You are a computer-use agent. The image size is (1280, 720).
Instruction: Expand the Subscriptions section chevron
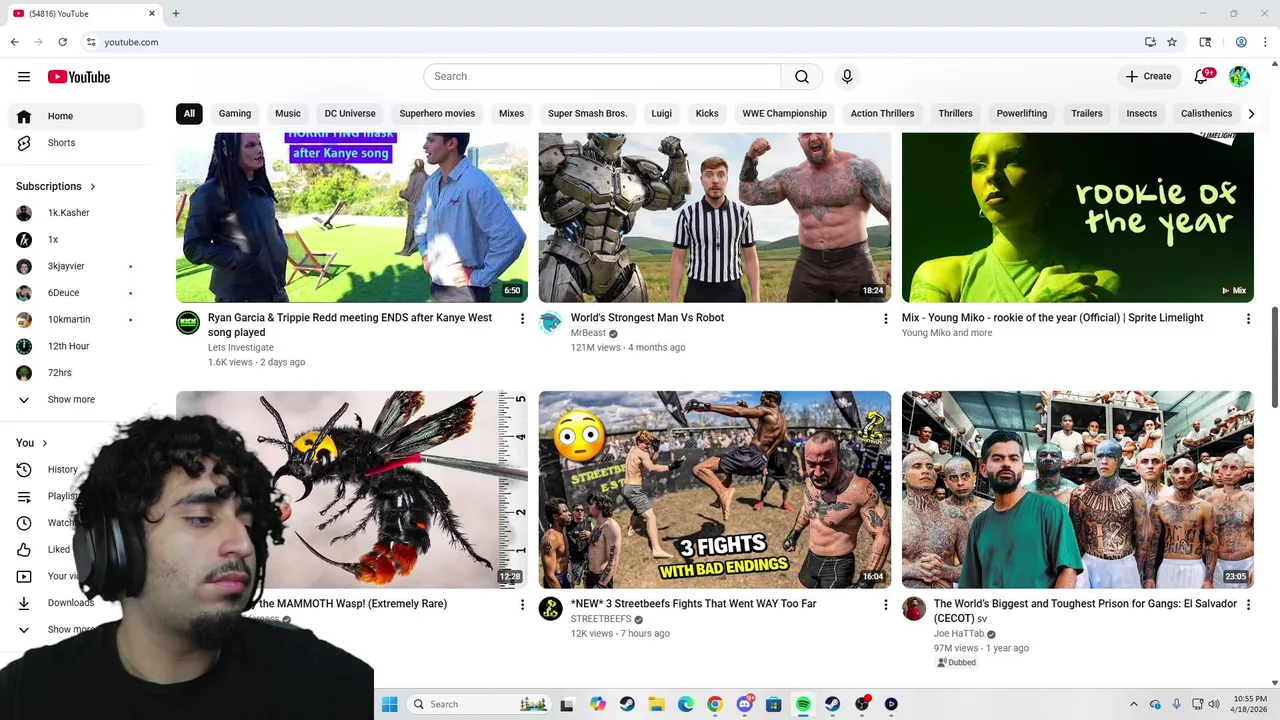point(93,187)
